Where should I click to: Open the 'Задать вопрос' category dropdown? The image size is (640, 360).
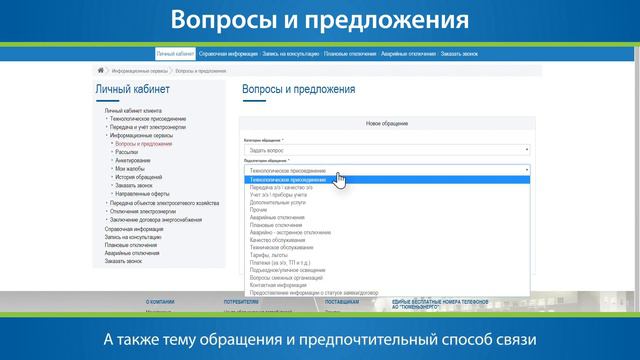387,150
